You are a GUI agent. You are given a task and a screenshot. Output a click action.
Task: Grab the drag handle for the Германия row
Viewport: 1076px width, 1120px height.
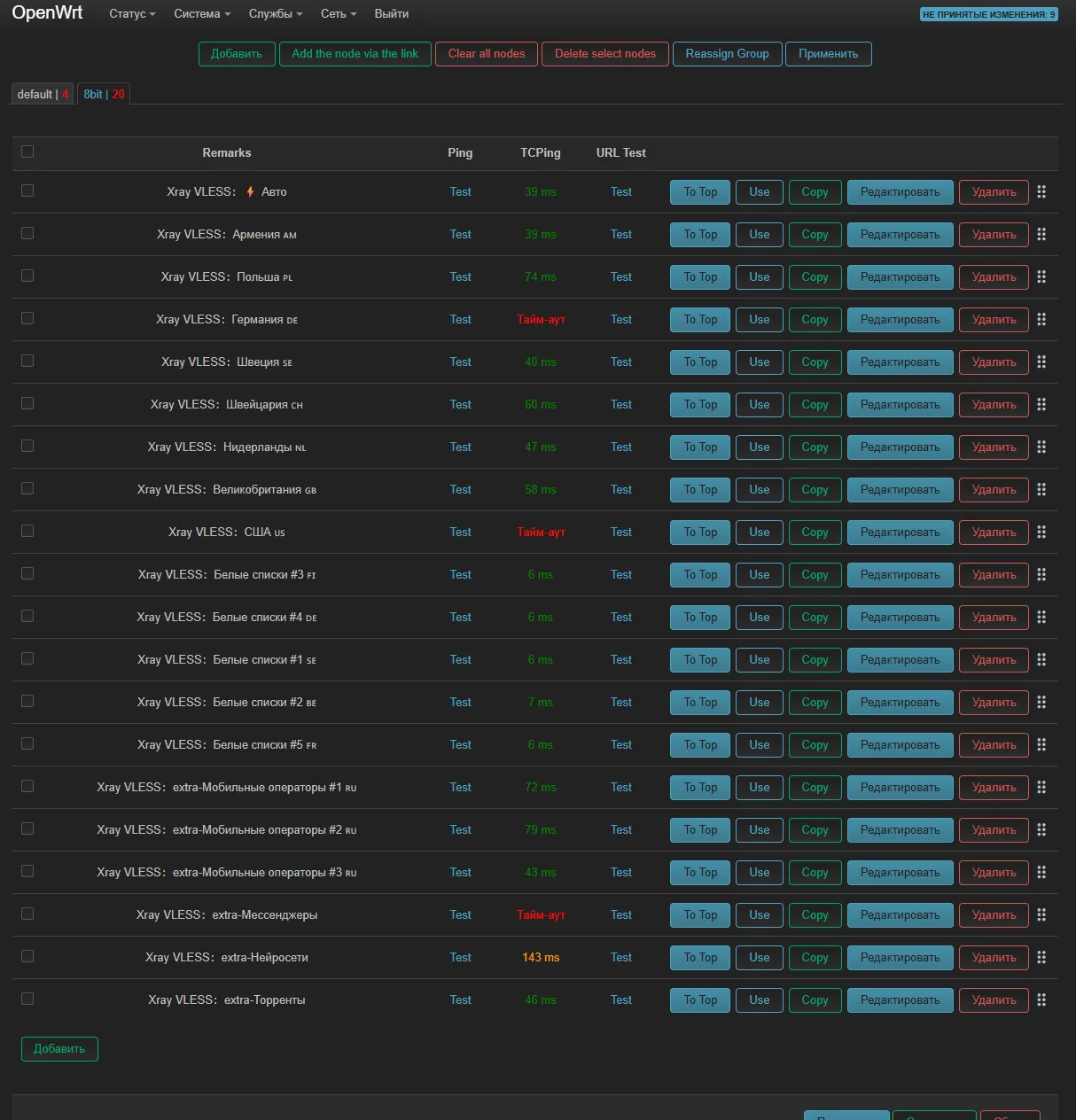(x=1041, y=319)
